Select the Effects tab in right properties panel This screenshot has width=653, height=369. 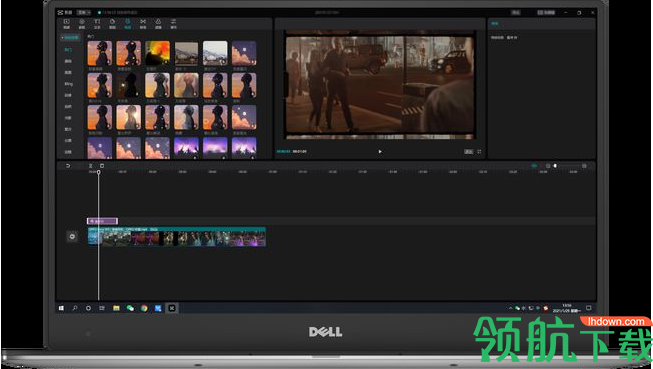[495, 24]
